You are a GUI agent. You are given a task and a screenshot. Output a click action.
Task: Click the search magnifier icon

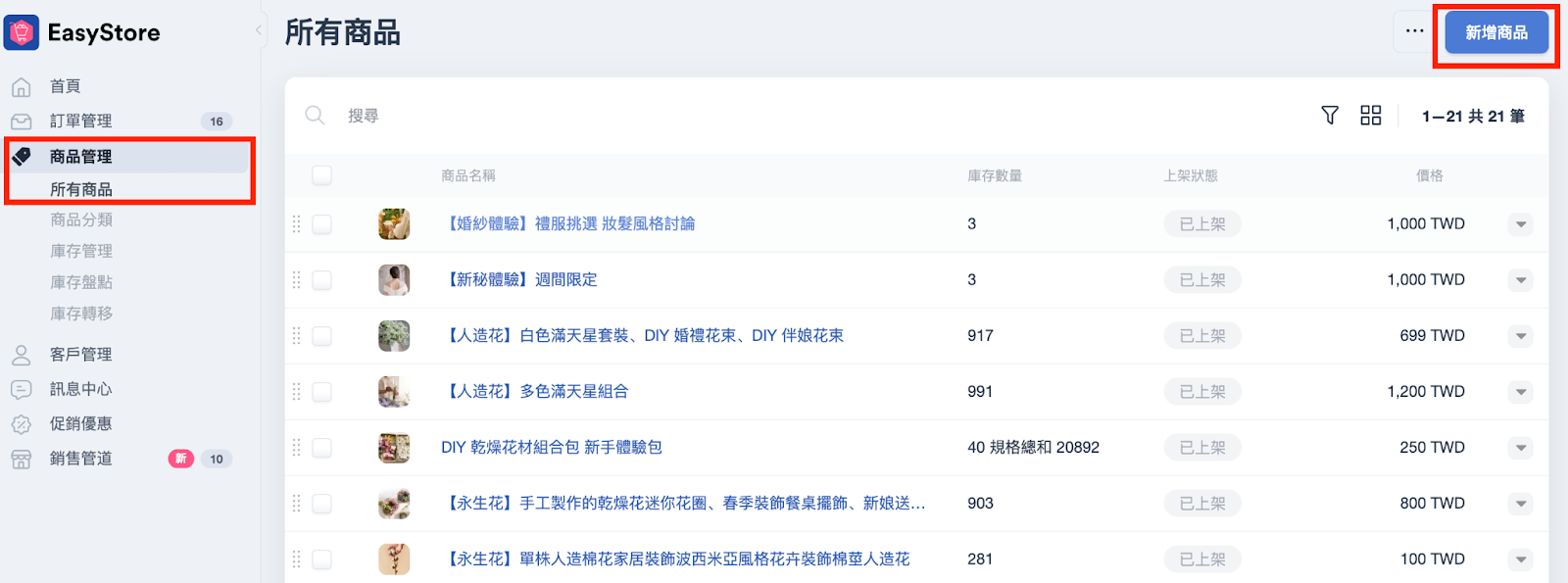click(315, 116)
